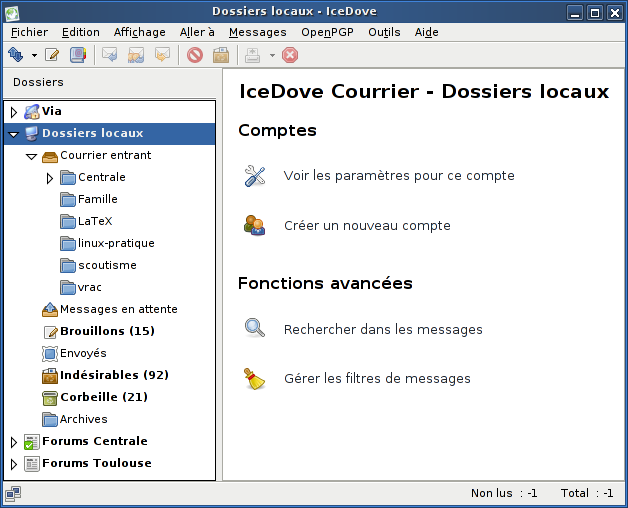The image size is (628, 508).
Task: Click the online status icon in status bar
Action: pyautogui.click(x=13, y=494)
